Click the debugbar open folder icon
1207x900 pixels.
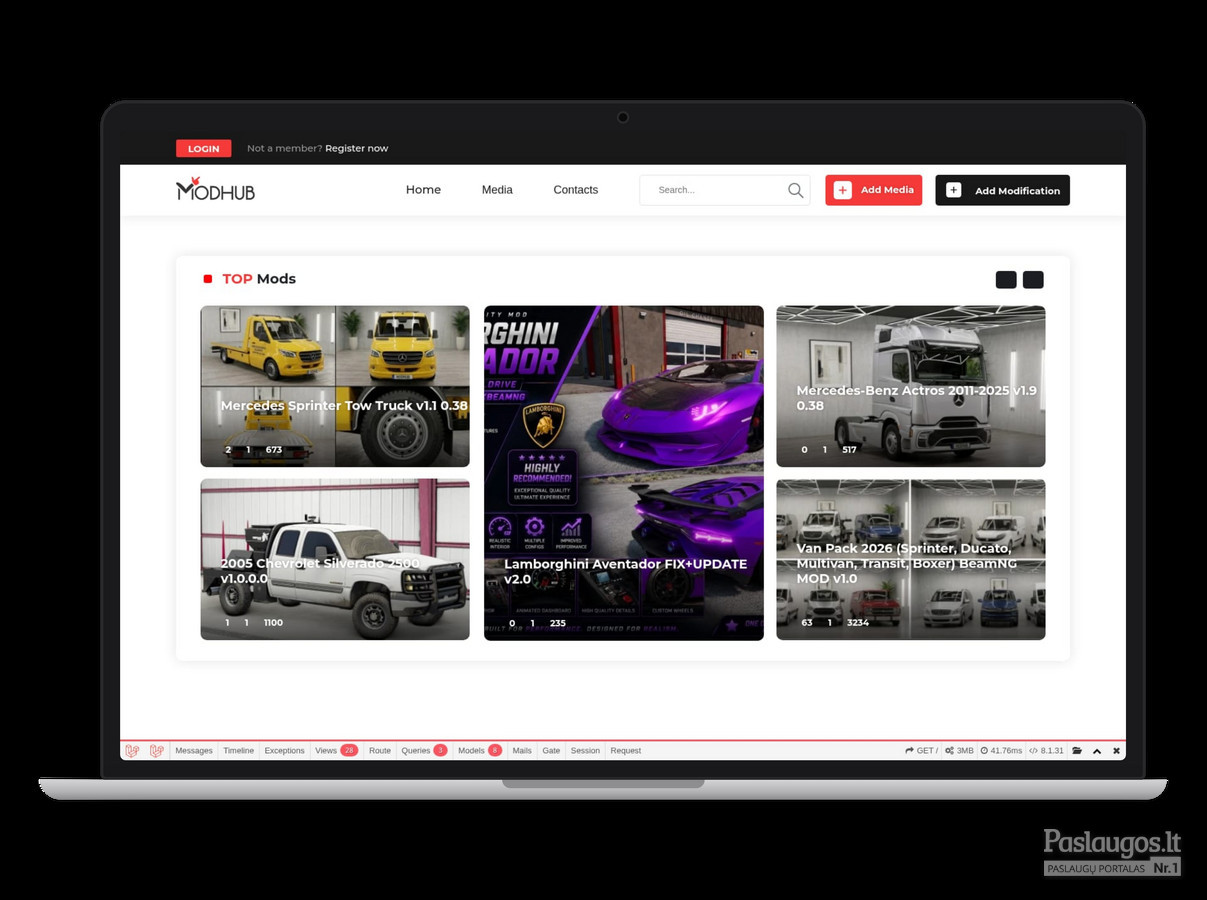pos(1077,751)
